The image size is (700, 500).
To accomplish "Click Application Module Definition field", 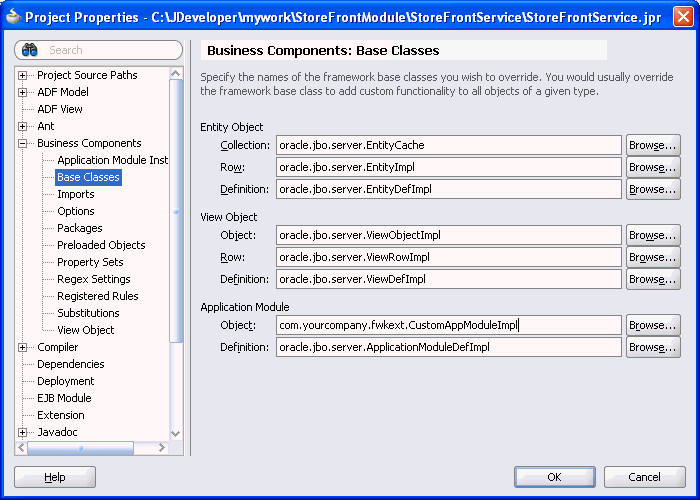I will (x=449, y=347).
